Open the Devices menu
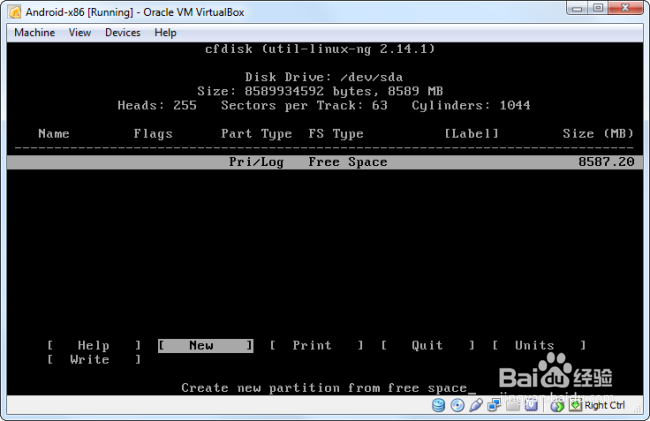 [x=123, y=32]
